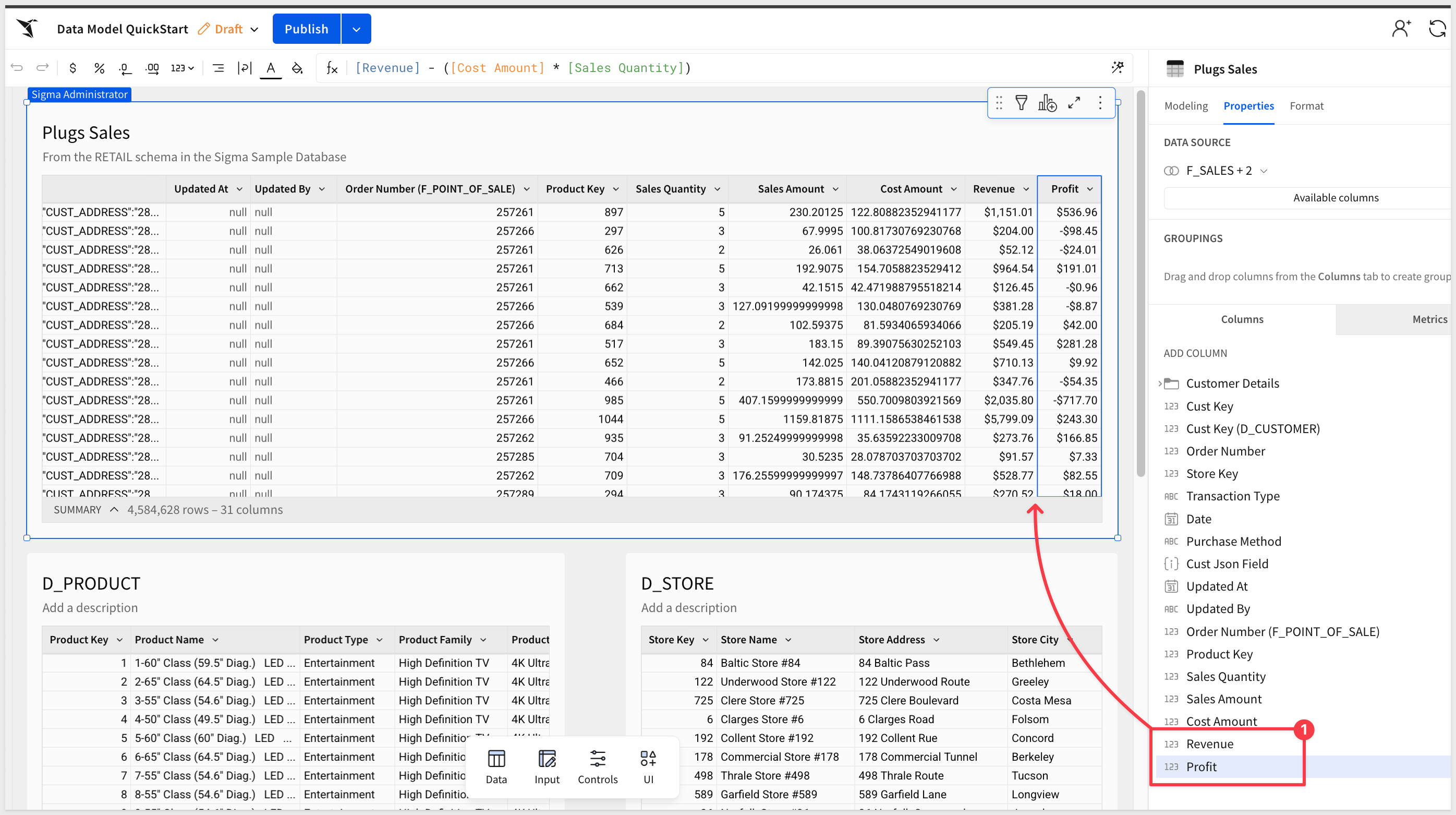
Task: Click the Publish button
Action: [x=306, y=29]
